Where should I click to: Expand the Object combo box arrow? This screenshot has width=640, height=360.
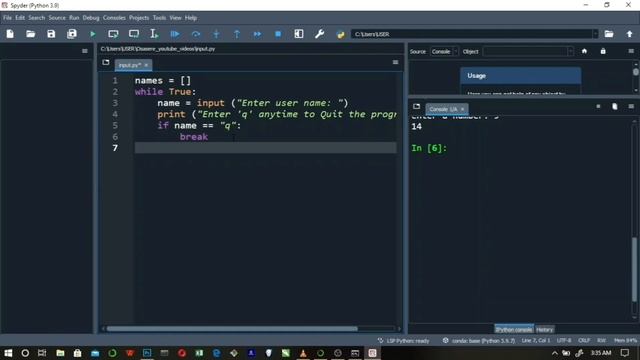(570, 51)
